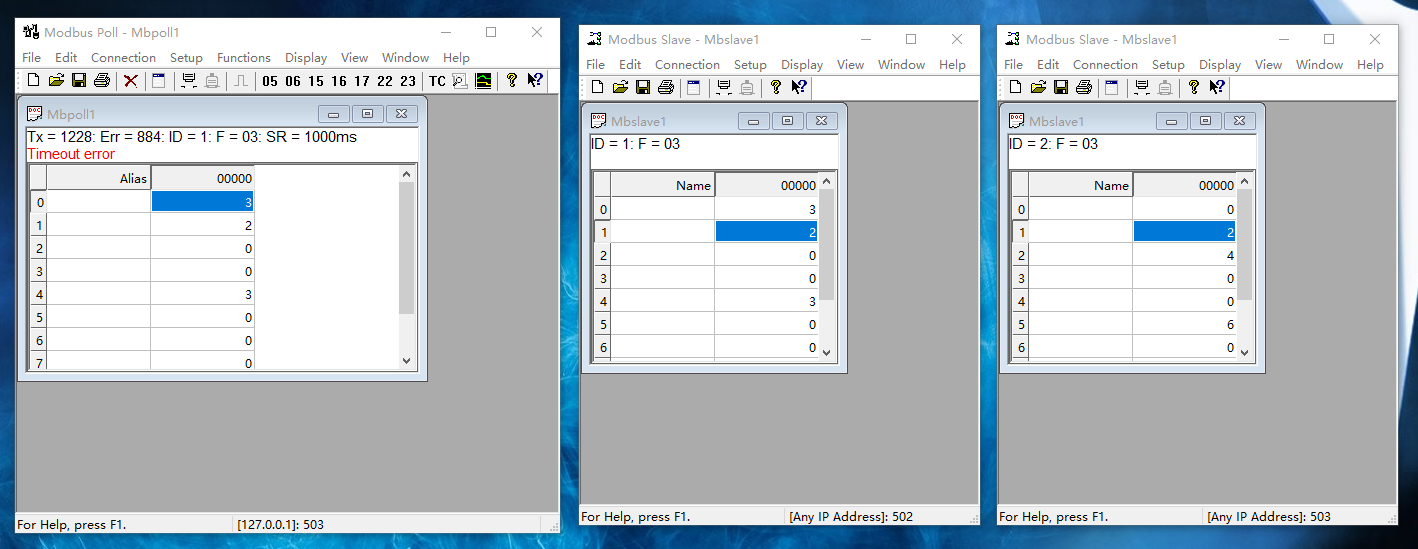This screenshot has width=1418, height=549.
Task: Click Tx = 1228 status line in Mbpoll1
Action: [191, 137]
